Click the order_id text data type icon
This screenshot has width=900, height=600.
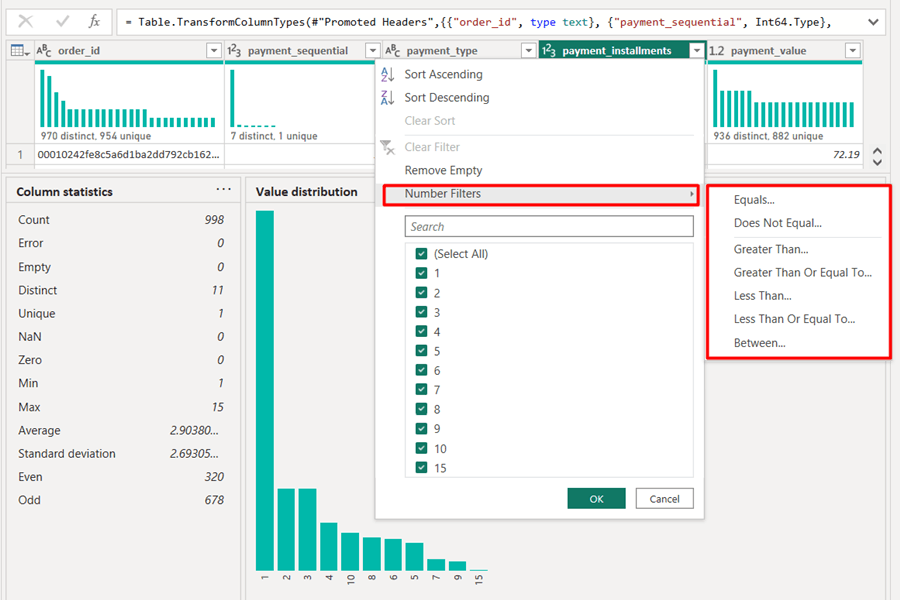click(44, 51)
